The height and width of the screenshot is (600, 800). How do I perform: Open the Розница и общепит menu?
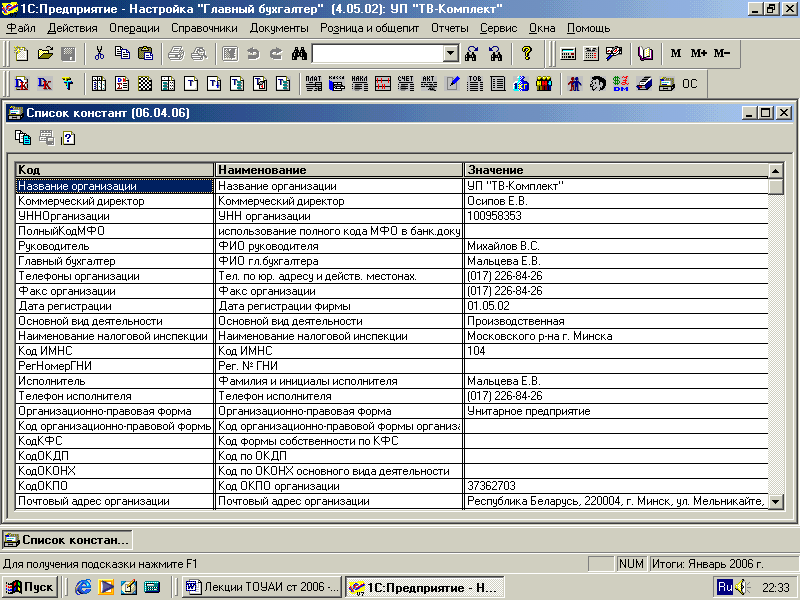pyautogui.click(x=369, y=29)
